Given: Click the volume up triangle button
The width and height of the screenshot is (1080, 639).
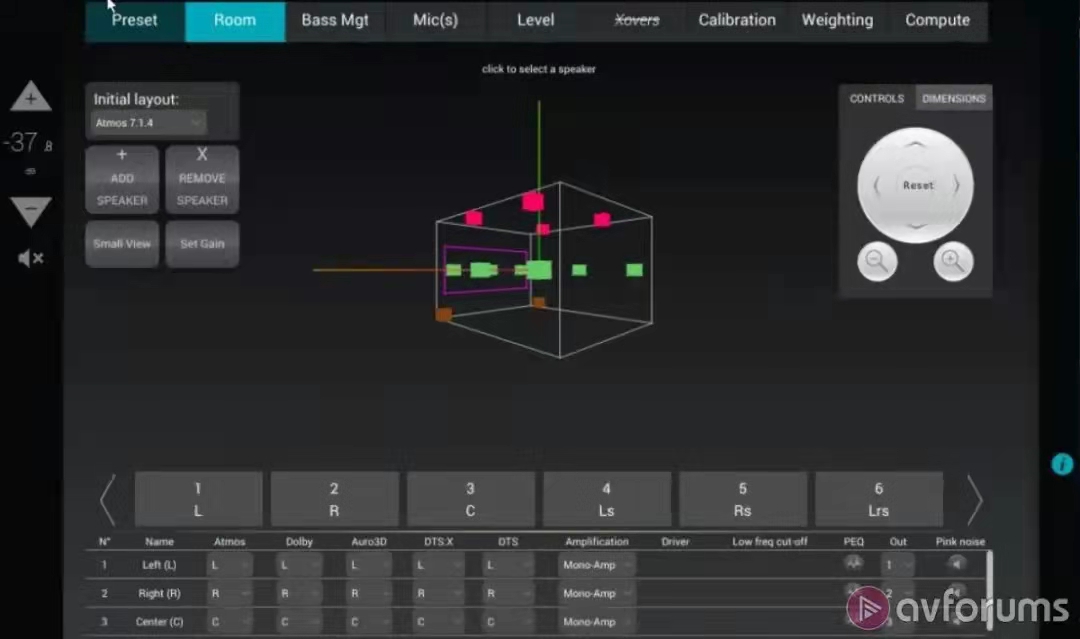Looking at the screenshot, I should pos(31,98).
